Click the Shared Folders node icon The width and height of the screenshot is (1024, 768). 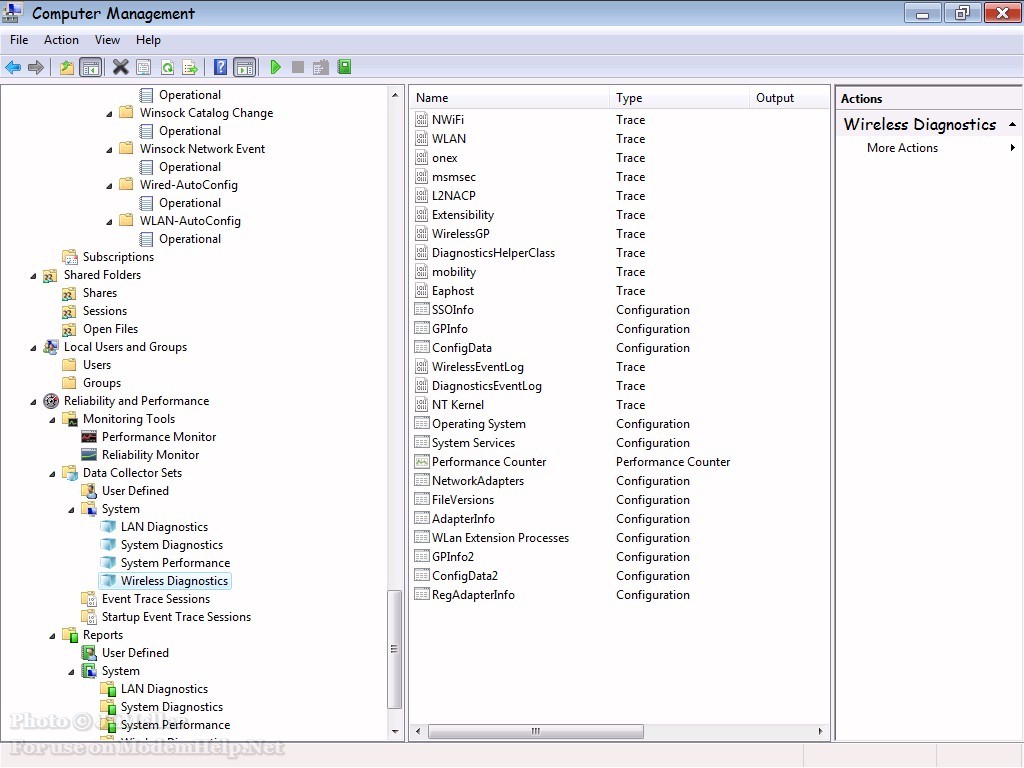click(x=50, y=276)
